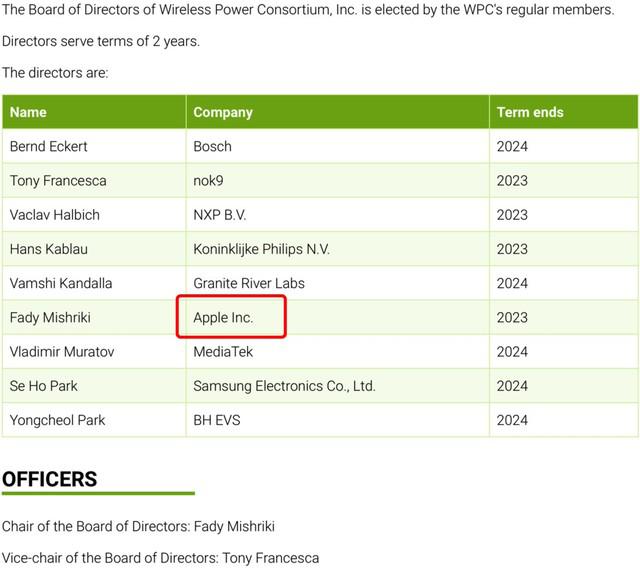Select the Vaclav Halbich cell

click(x=94, y=215)
